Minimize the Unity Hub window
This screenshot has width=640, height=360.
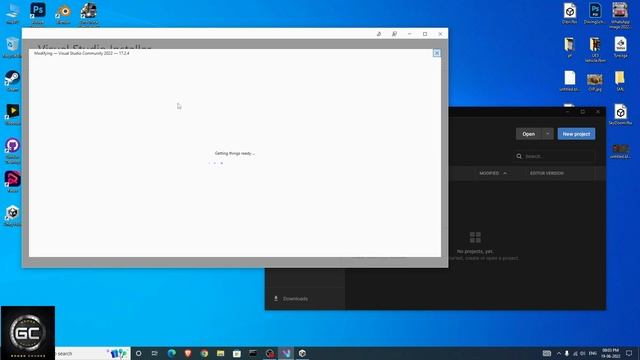tap(567, 111)
